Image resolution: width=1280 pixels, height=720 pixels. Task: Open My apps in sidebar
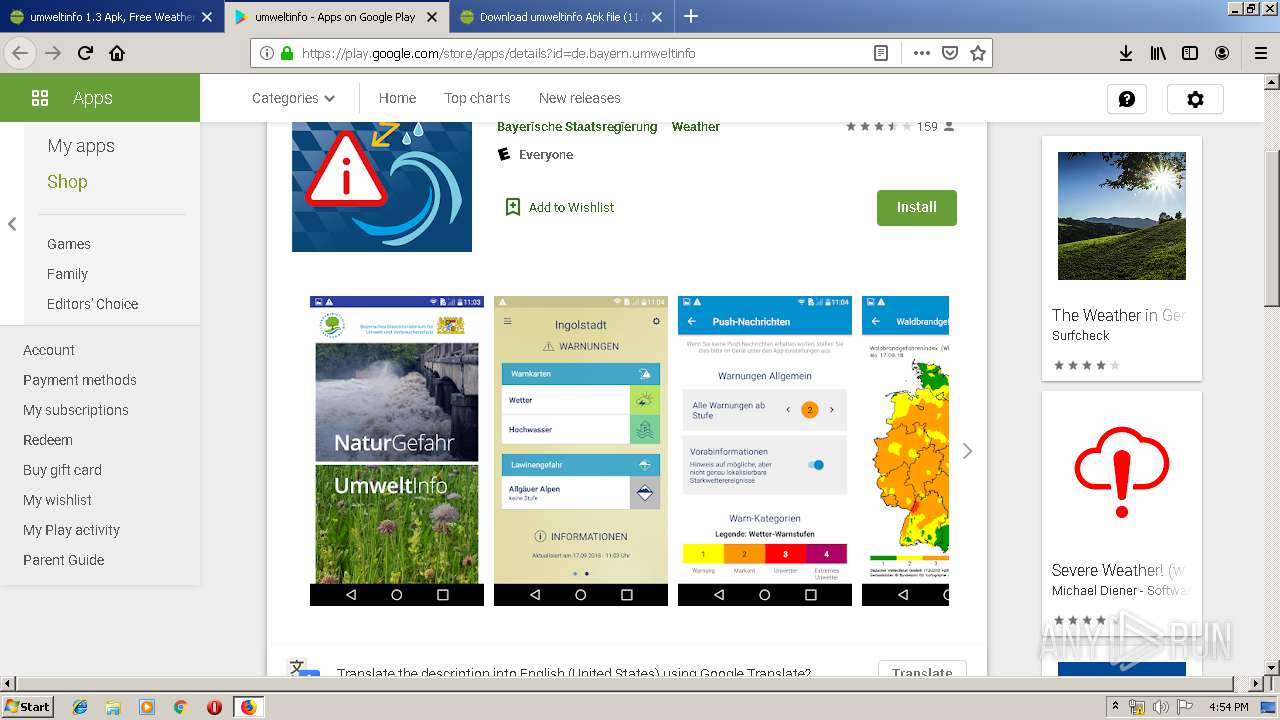coord(81,146)
